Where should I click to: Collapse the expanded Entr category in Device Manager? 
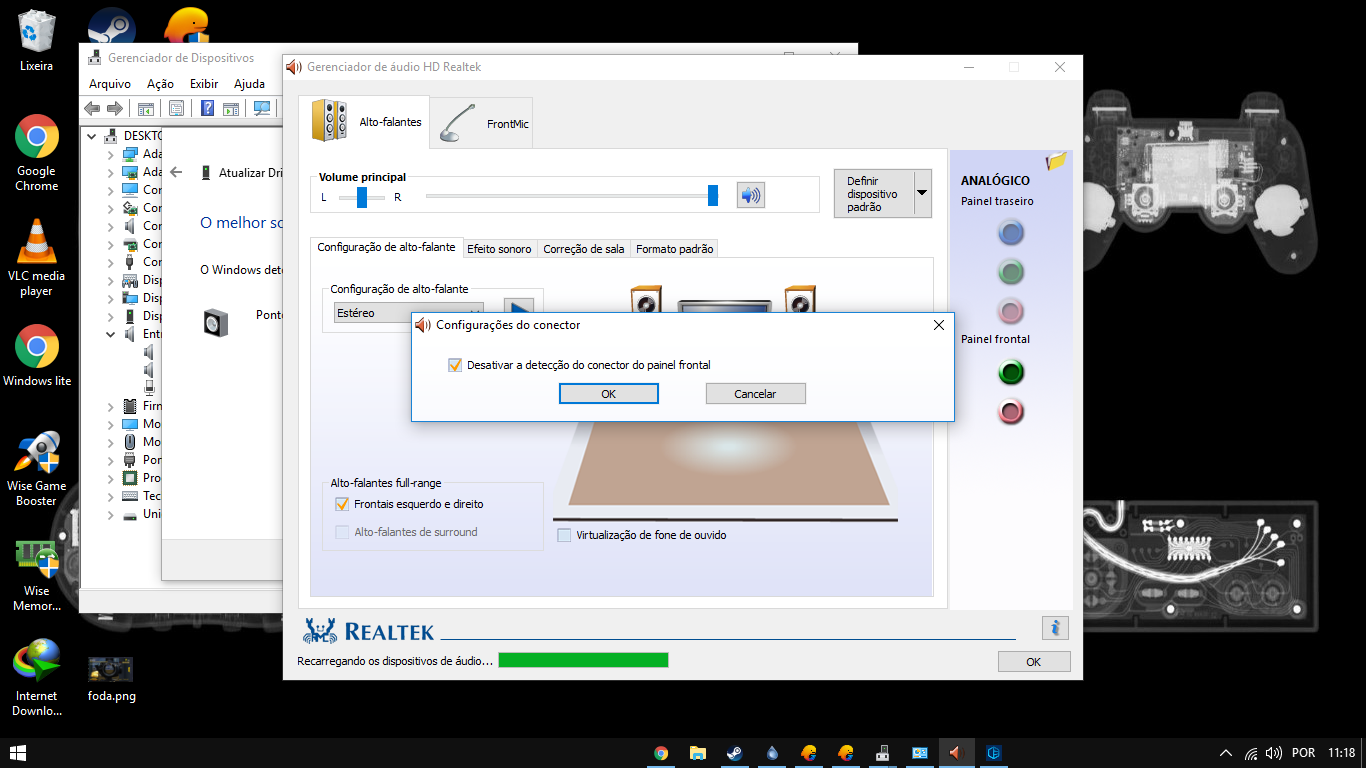pos(111,334)
